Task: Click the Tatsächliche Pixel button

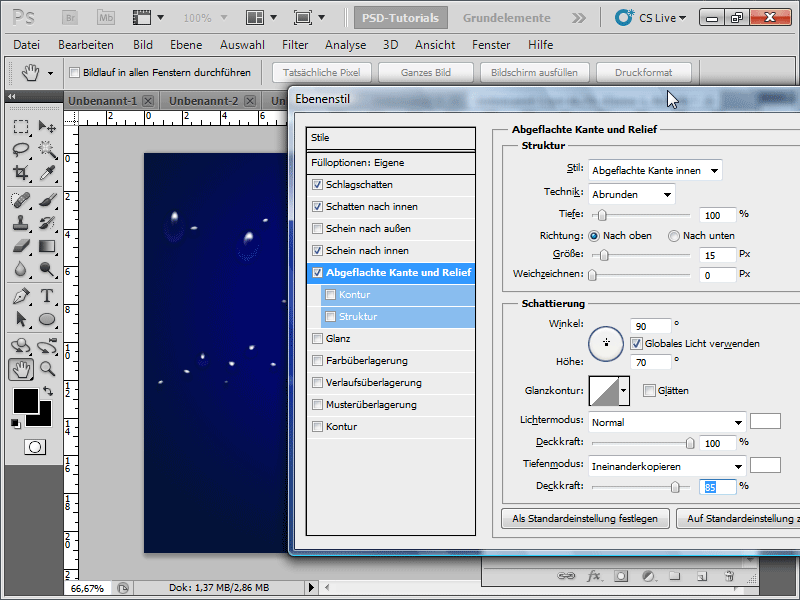Action: [x=321, y=72]
